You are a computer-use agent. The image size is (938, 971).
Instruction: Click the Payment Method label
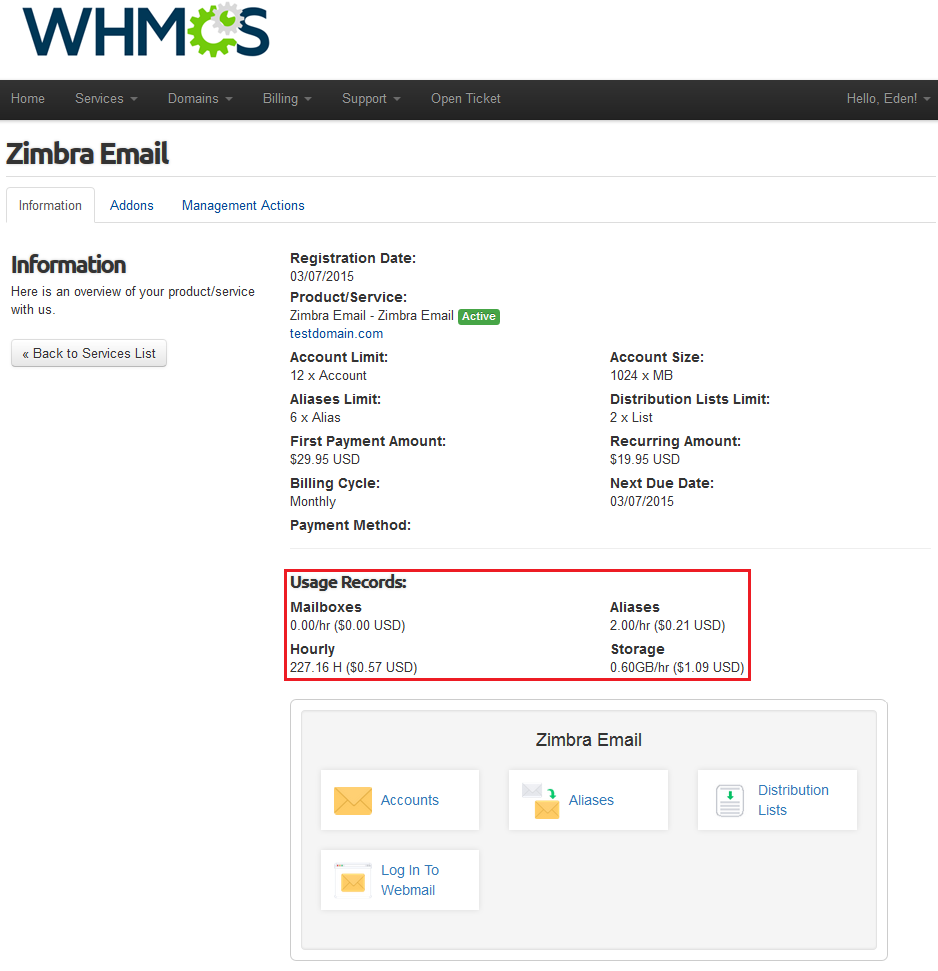point(350,525)
